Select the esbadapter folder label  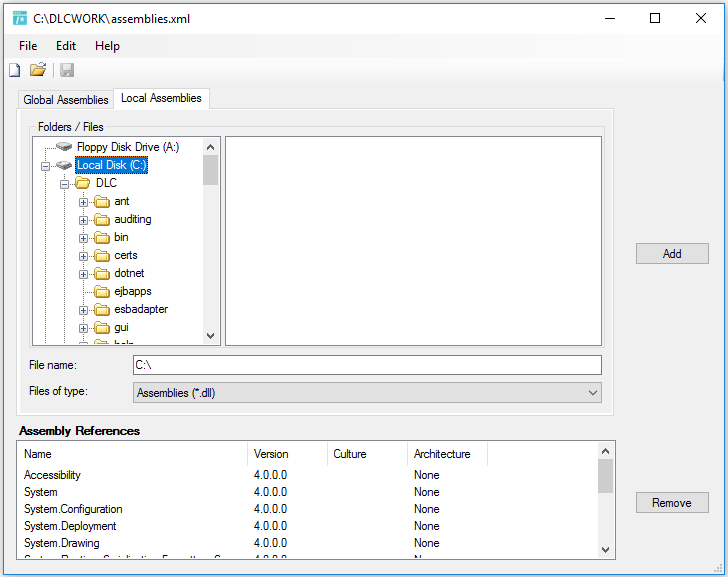pos(141,309)
